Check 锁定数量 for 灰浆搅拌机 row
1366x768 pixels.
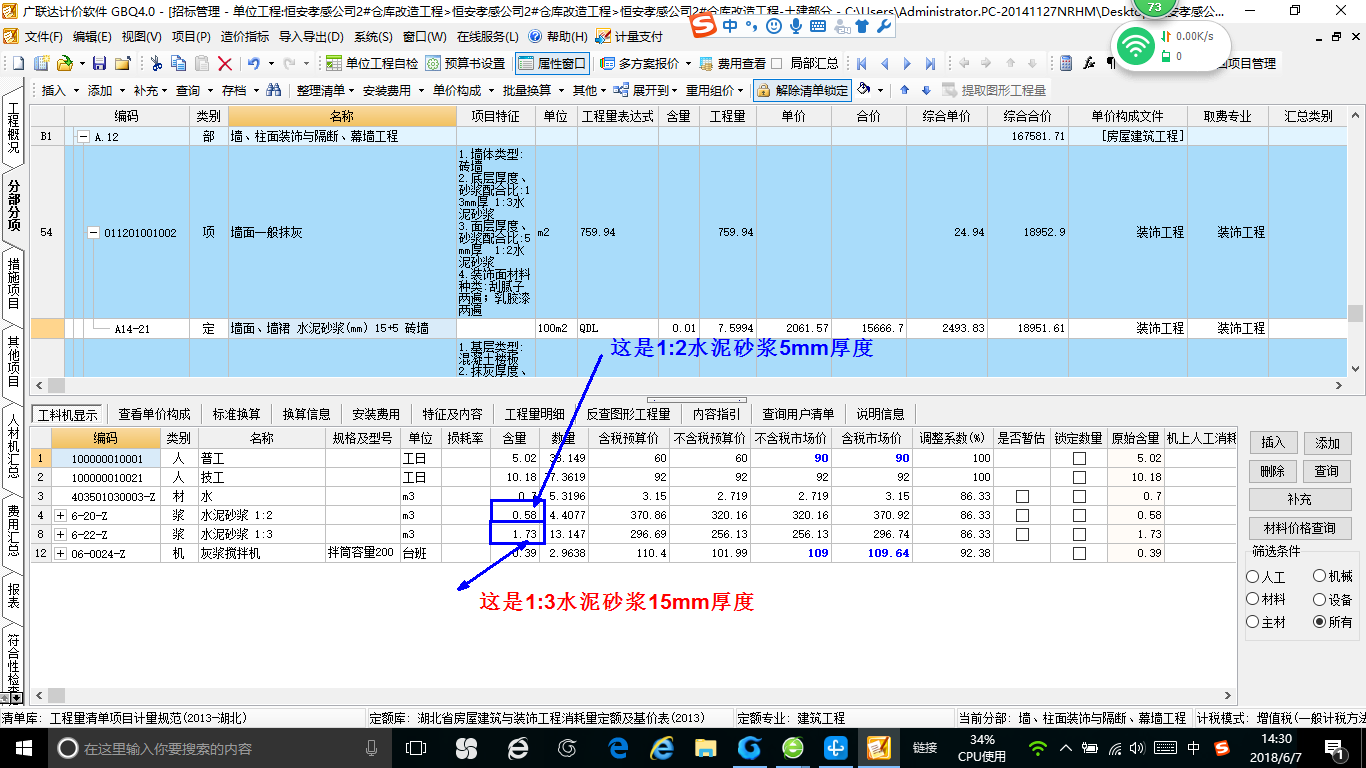pos(1079,553)
